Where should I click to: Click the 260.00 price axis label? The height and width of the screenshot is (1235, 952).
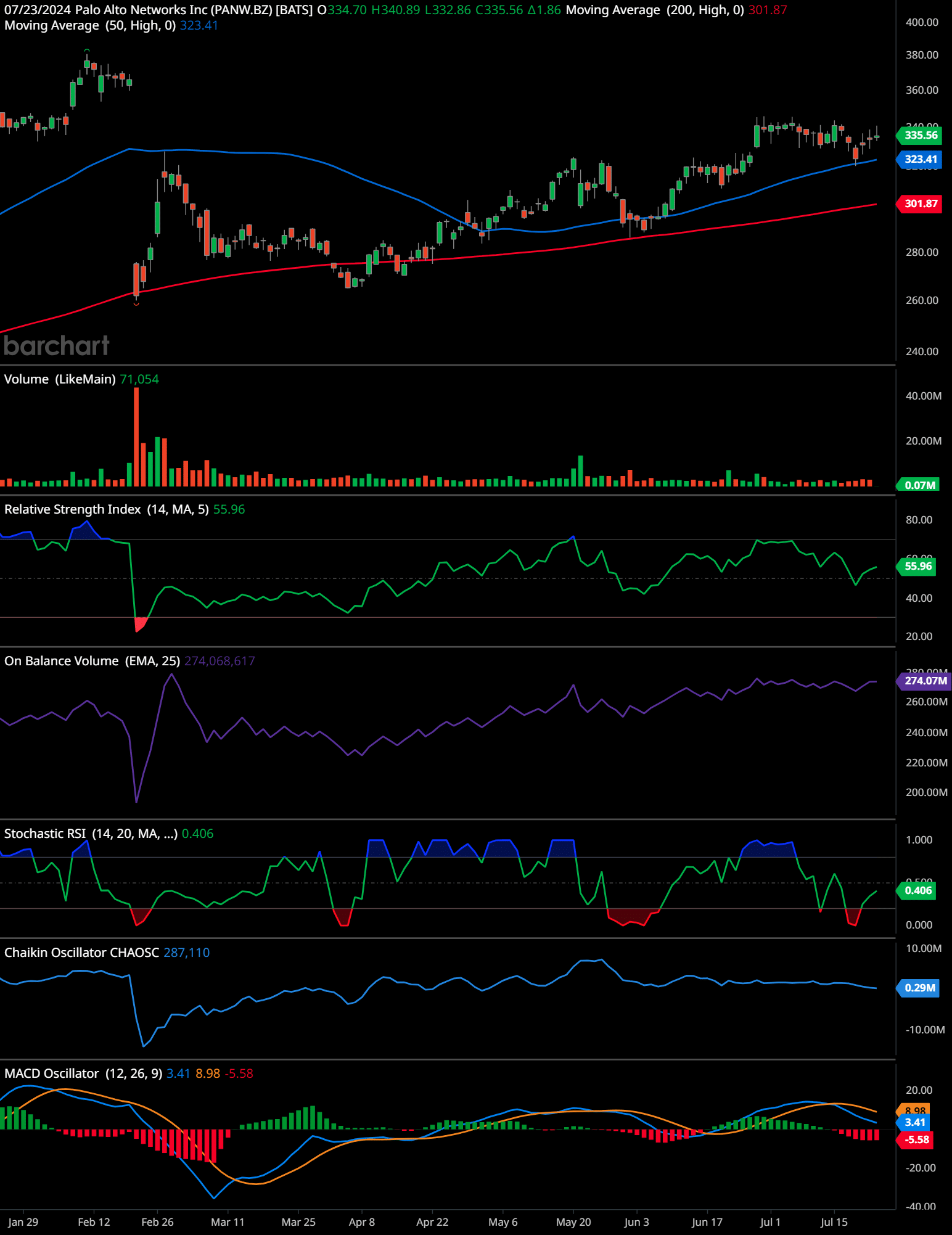[x=922, y=300]
